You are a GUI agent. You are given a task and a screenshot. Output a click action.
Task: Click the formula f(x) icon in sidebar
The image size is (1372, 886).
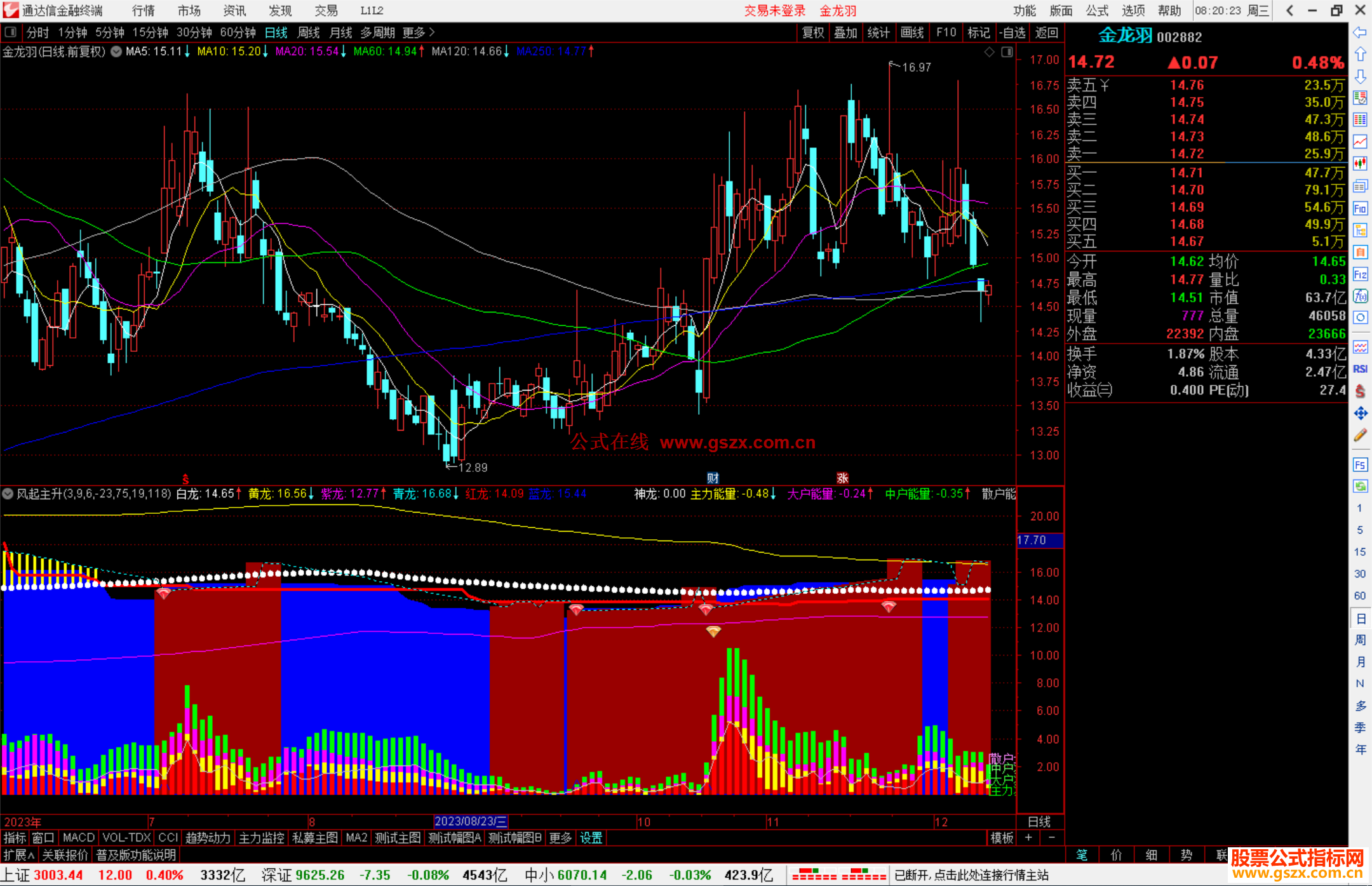point(1360,296)
